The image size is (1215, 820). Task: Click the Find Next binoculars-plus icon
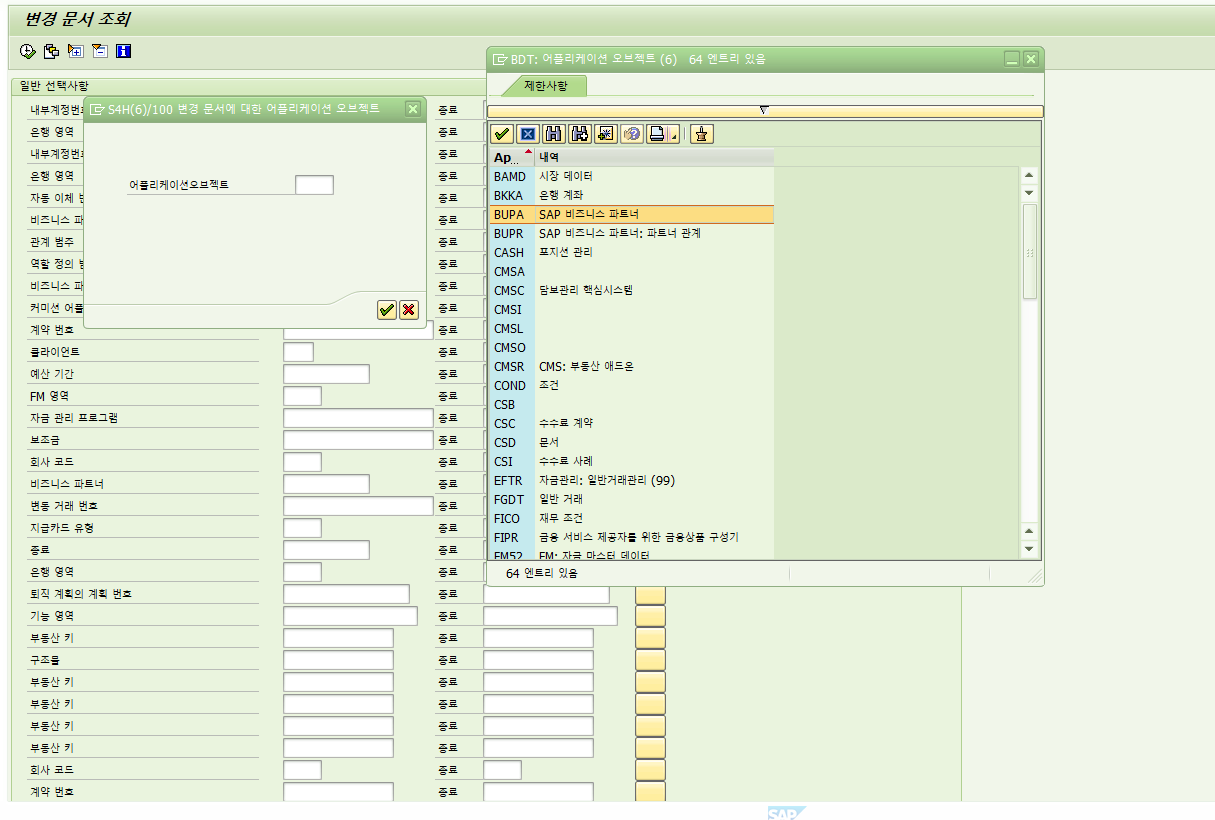580,134
